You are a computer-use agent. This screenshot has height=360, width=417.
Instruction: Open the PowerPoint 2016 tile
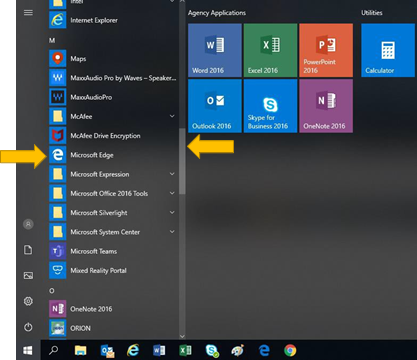tap(326, 50)
